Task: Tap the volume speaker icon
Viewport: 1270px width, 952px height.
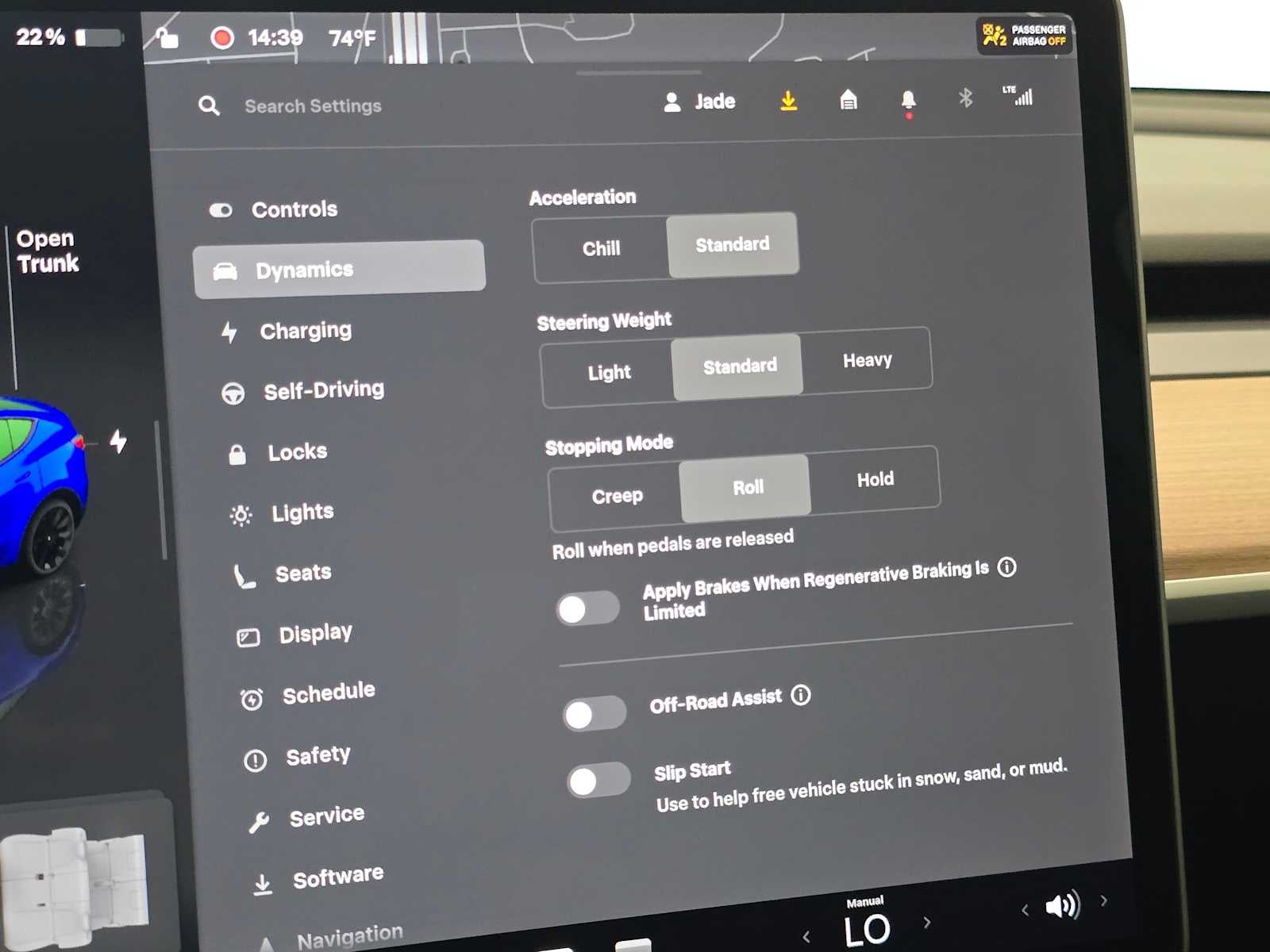Action: coord(1061,904)
